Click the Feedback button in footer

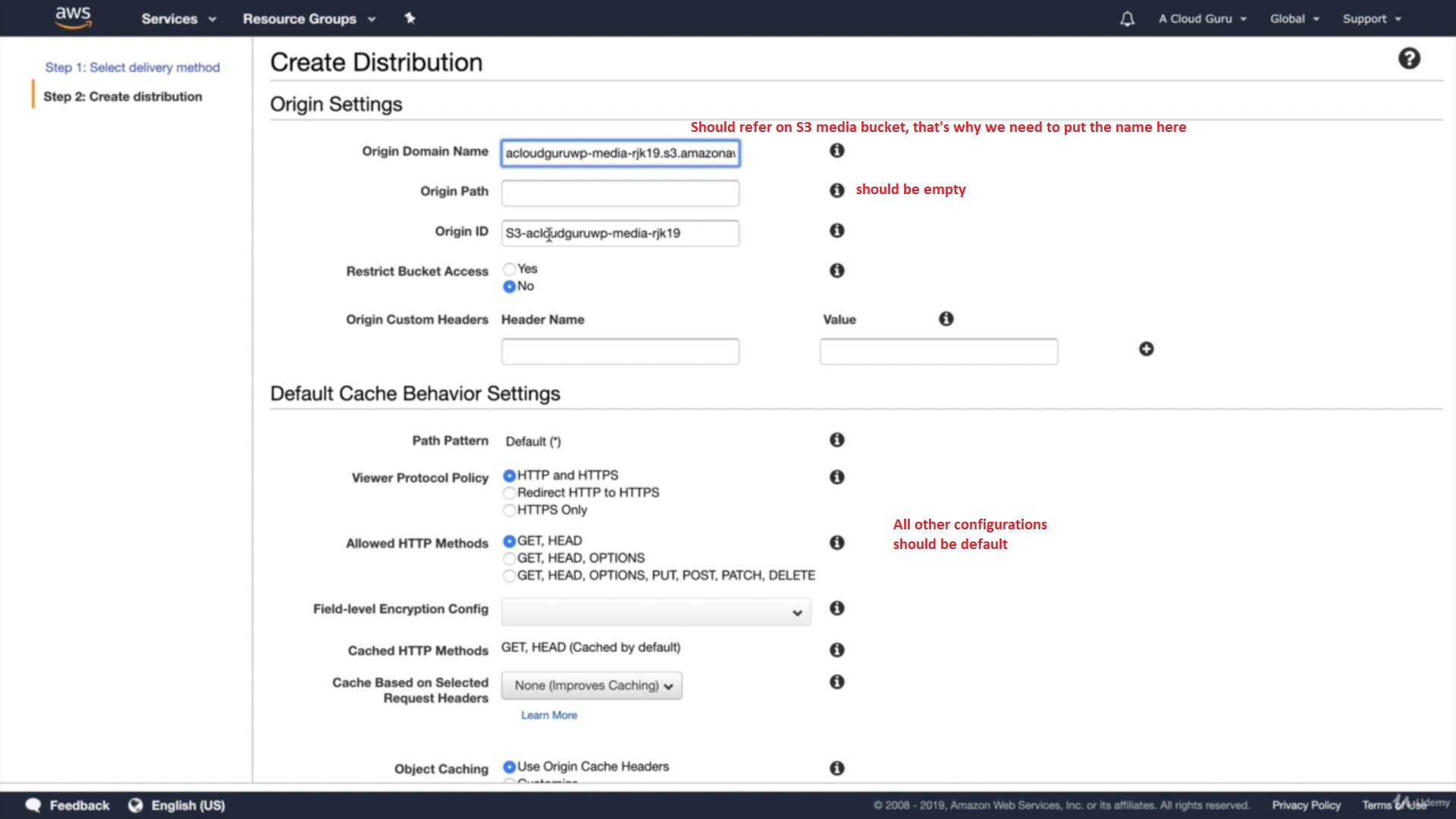pos(68,805)
